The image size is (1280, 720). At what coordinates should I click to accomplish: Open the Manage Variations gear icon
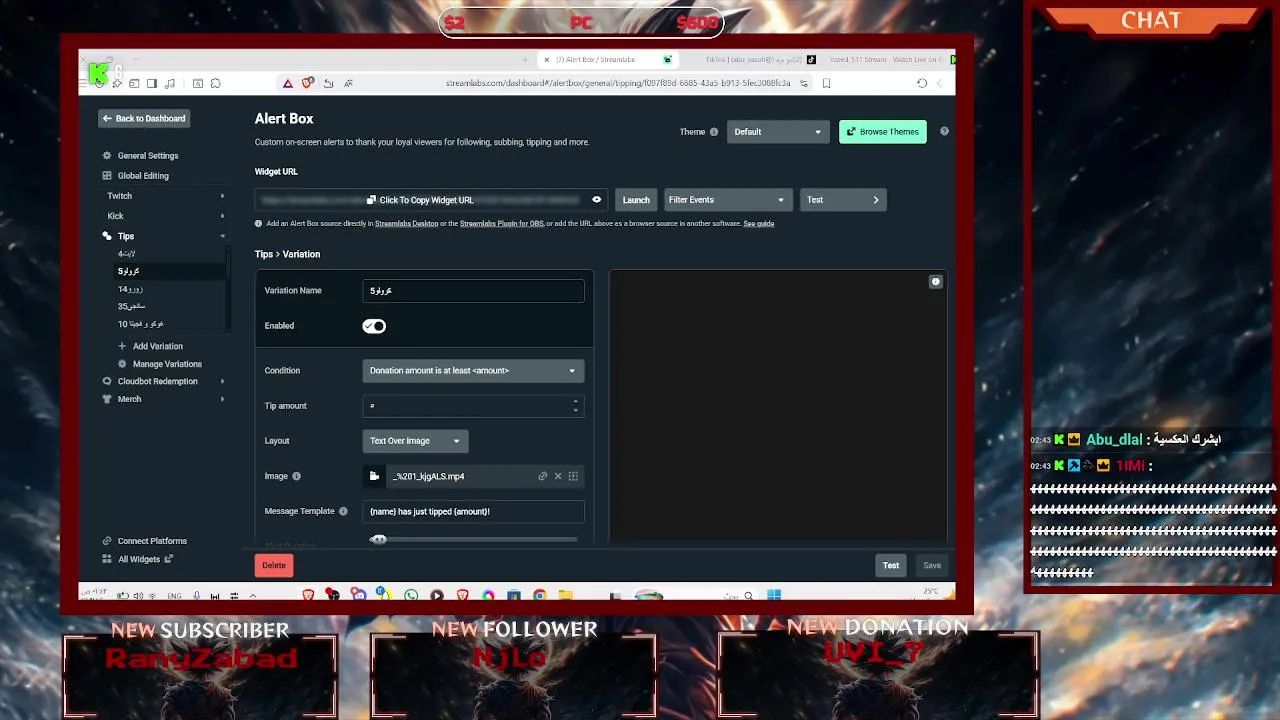click(x=122, y=364)
